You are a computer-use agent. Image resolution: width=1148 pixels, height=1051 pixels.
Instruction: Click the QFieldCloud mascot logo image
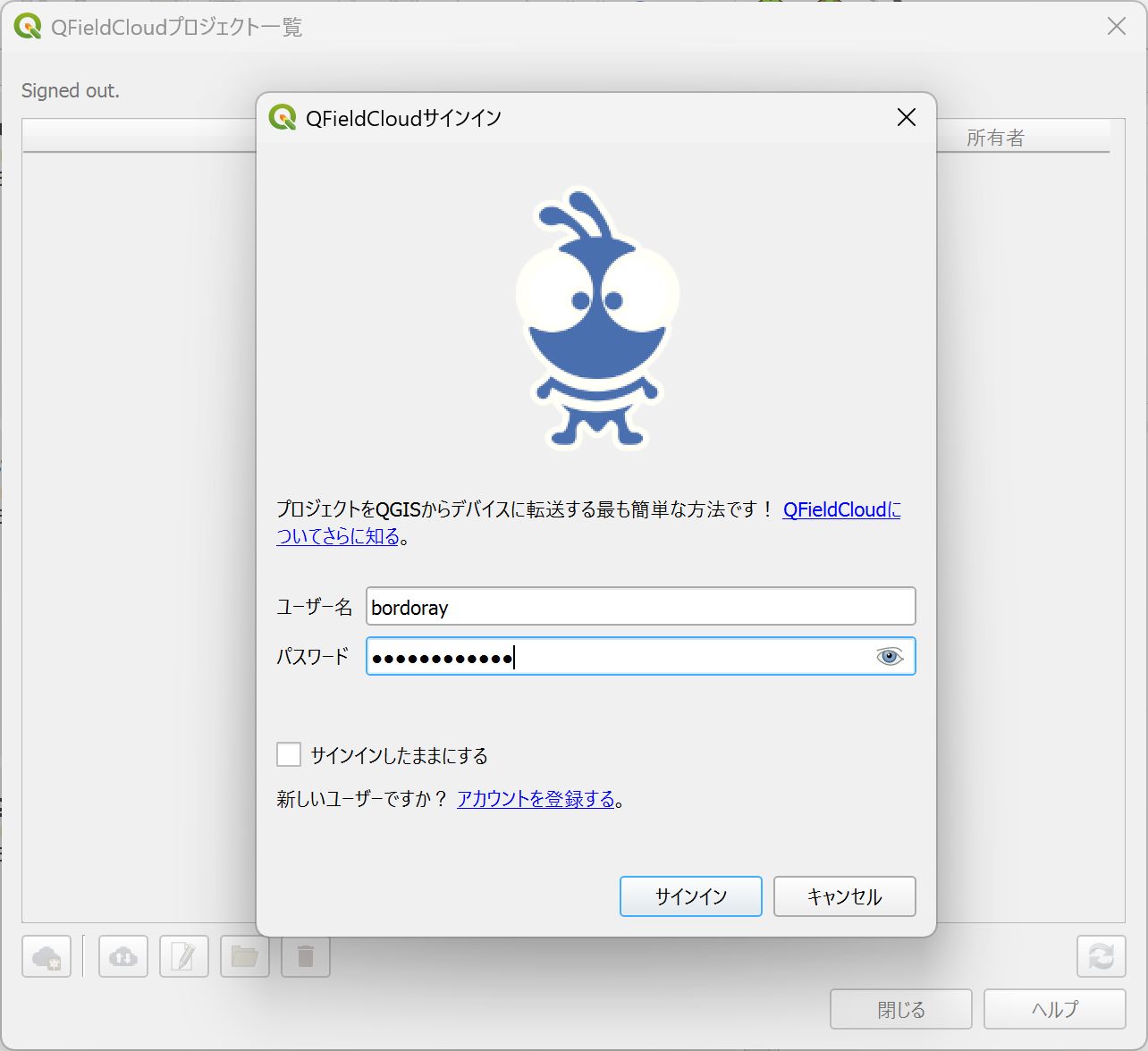click(x=597, y=318)
